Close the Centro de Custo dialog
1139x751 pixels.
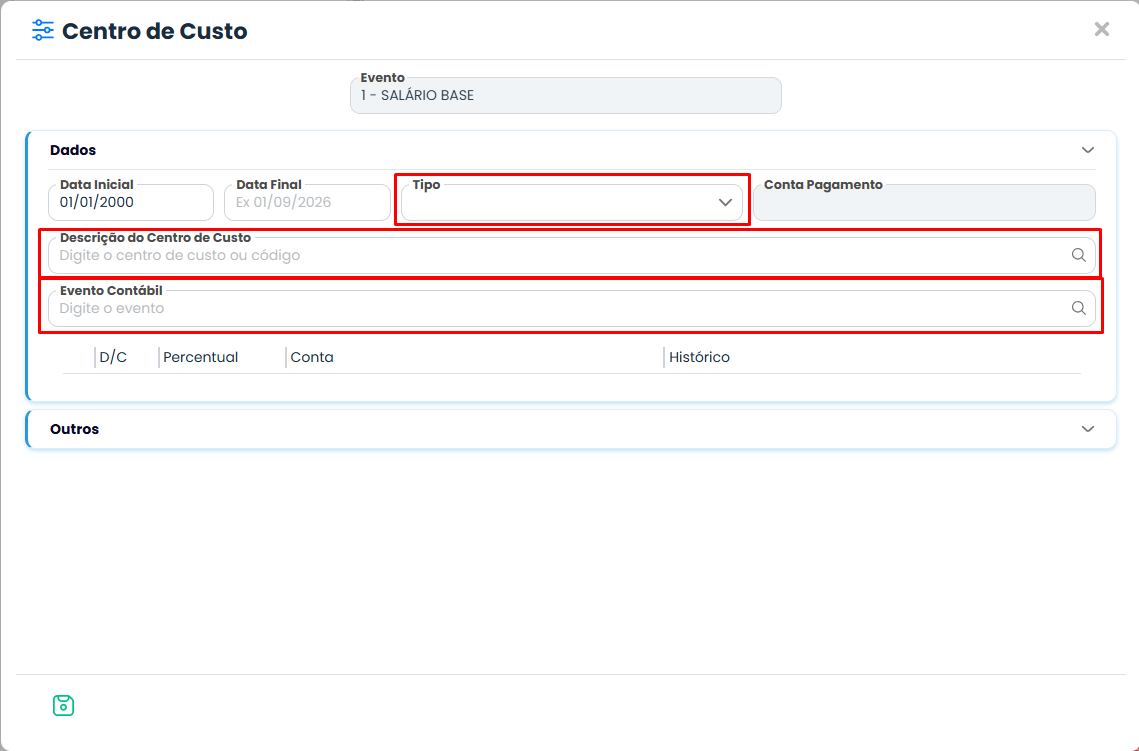click(1102, 29)
